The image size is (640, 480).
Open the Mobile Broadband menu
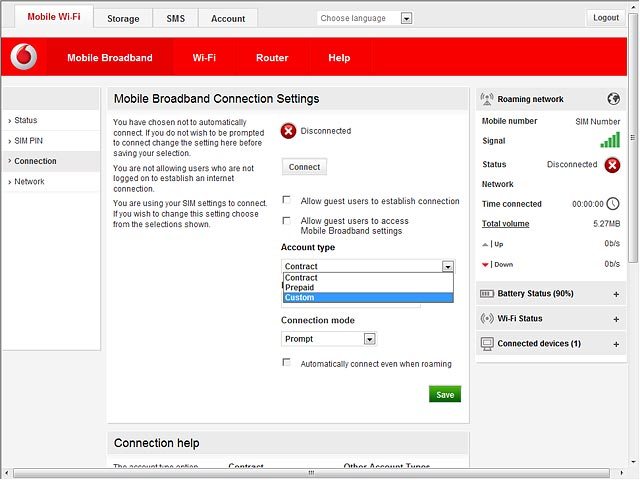point(110,58)
